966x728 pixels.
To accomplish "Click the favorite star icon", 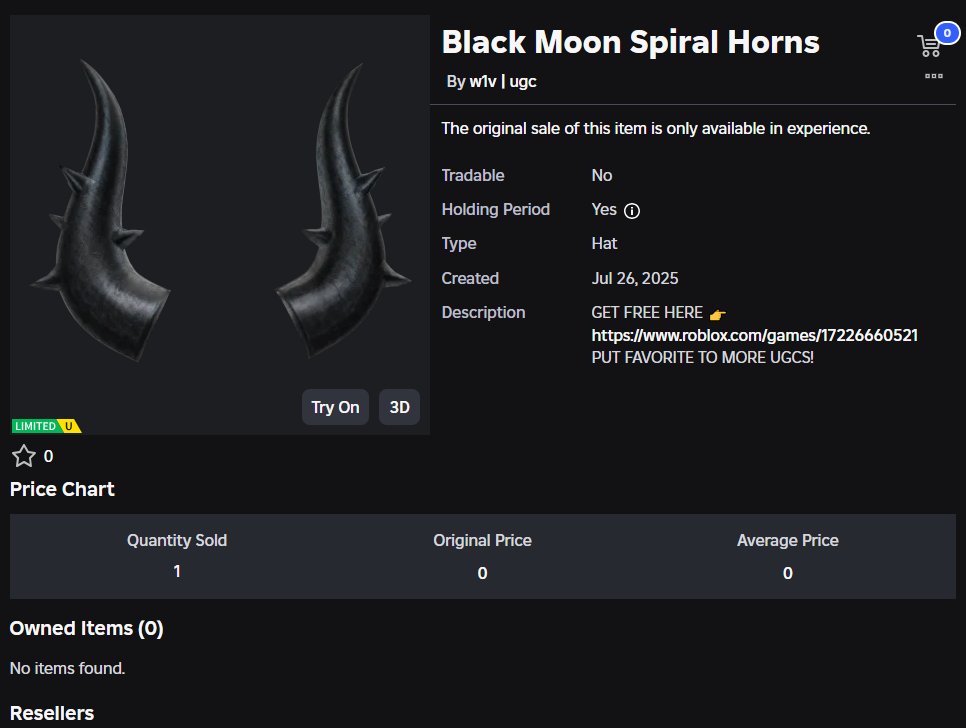I will [x=24, y=456].
